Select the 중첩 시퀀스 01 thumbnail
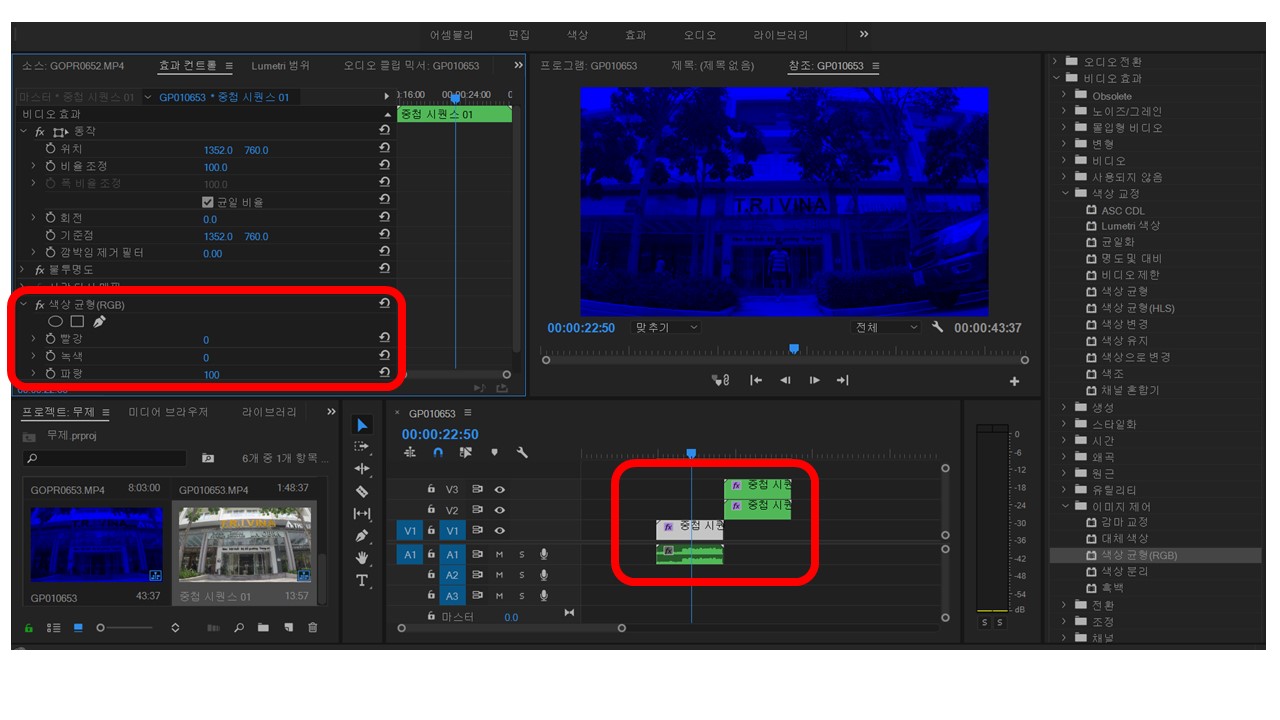 click(x=244, y=544)
